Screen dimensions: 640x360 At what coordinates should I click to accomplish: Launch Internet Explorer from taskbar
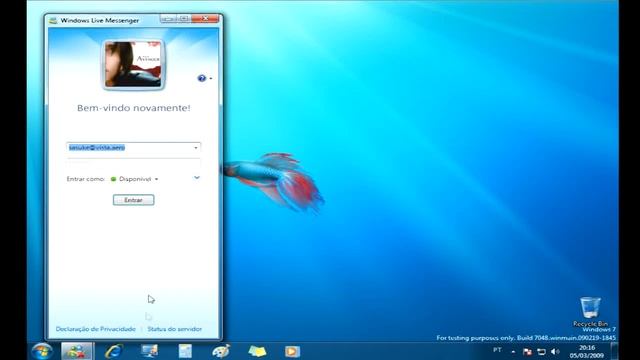pyautogui.click(x=113, y=351)
